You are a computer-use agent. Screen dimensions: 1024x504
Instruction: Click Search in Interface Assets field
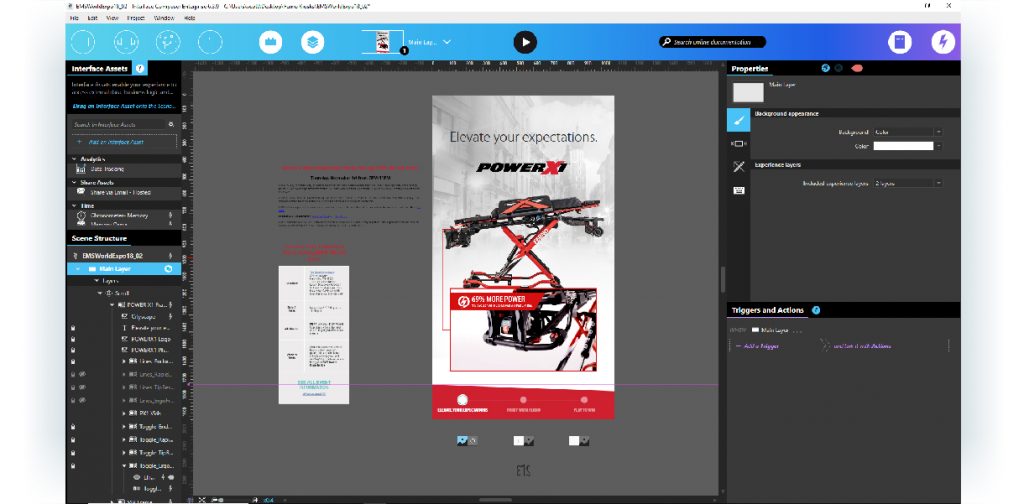coord(119,124)
